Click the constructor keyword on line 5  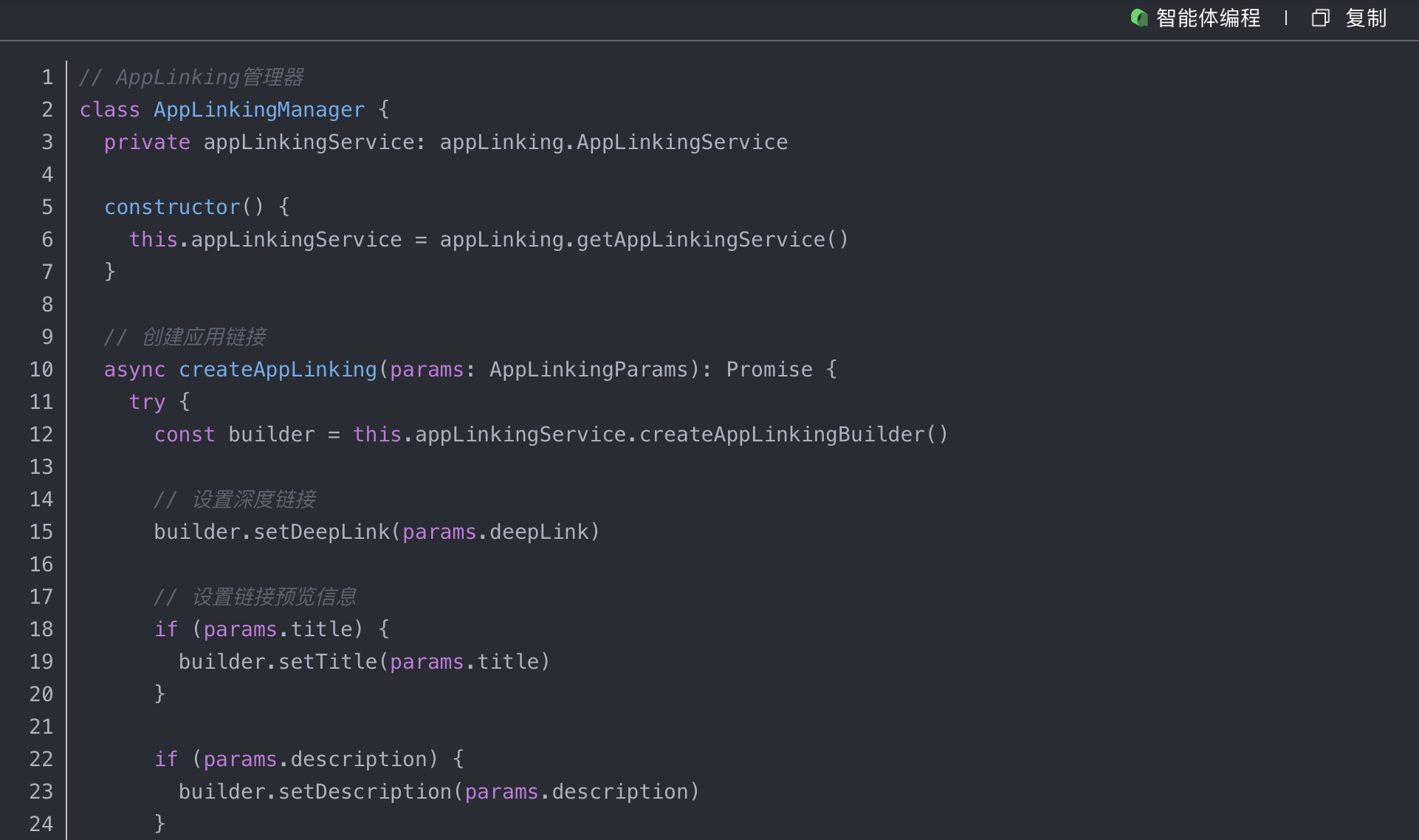coord(172,207)
